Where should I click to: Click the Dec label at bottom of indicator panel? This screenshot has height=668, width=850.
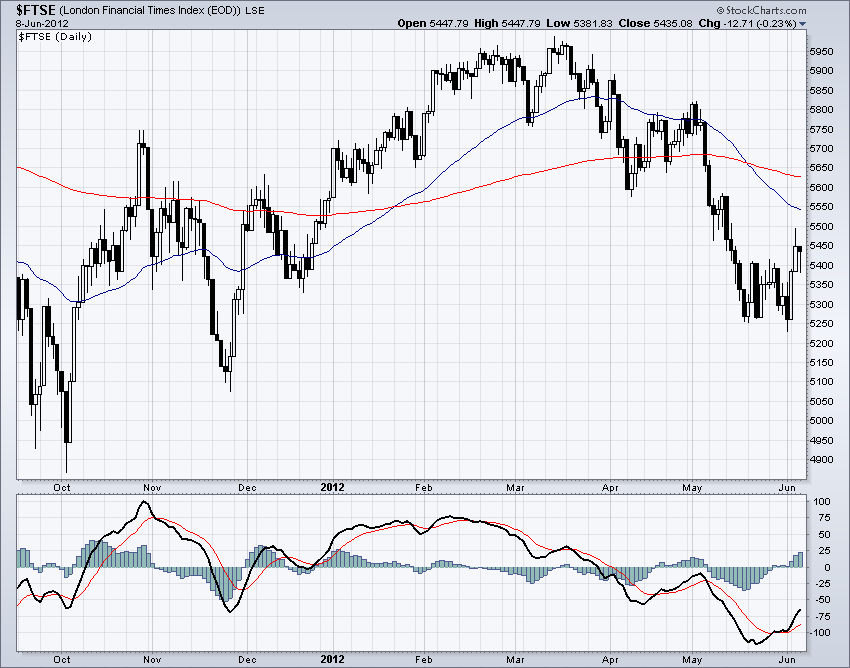coord(247,659)
